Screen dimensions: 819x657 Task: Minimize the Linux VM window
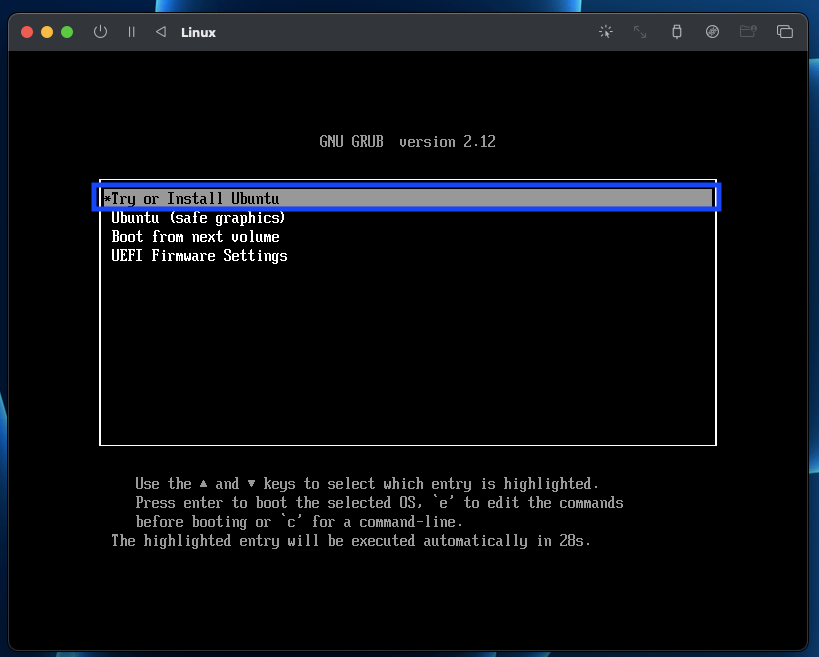pos(47,32)
